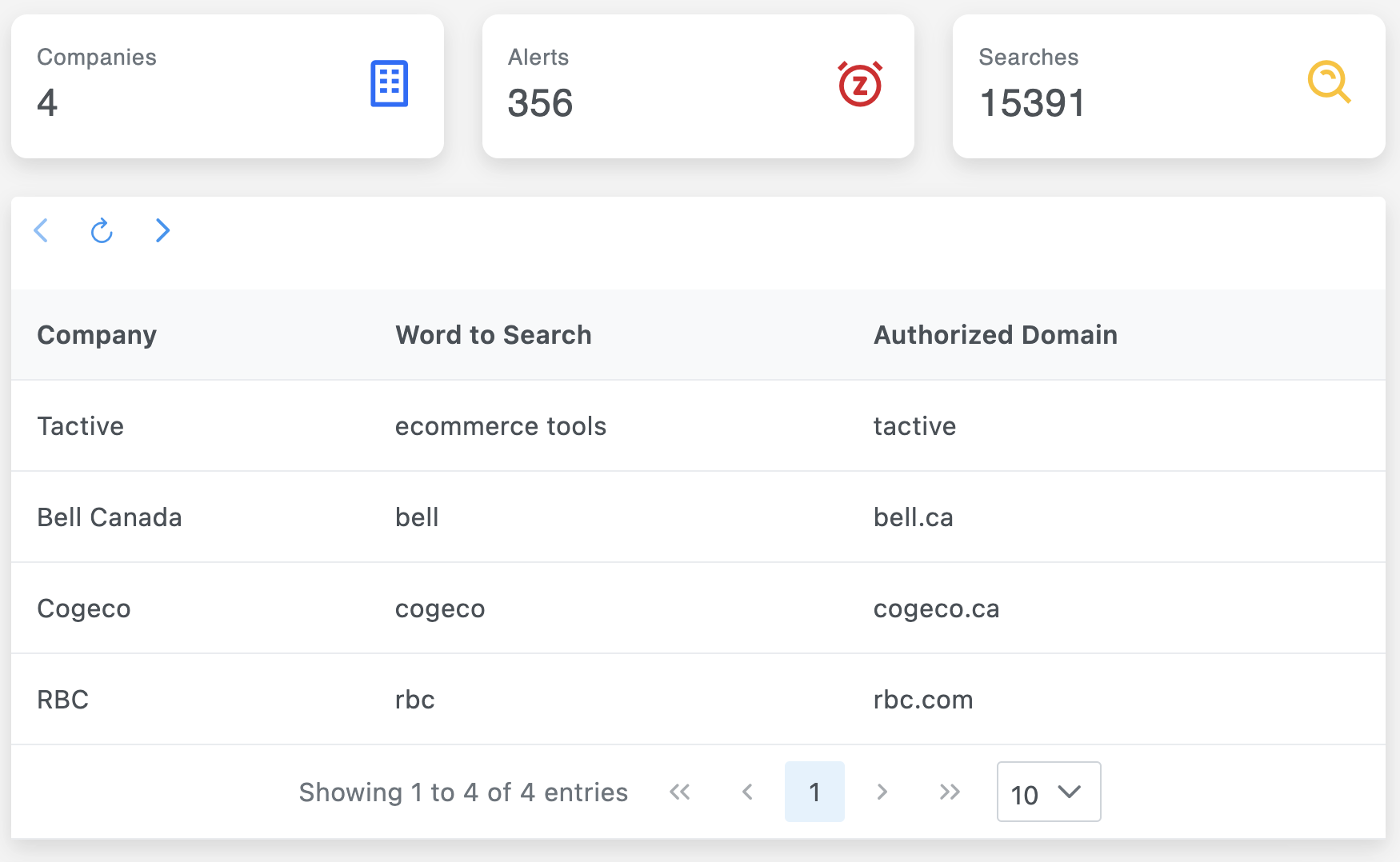Screen dimensions: 1400x862
Task: Click the Authorized Domain column header
Action: tap(995, 335)
